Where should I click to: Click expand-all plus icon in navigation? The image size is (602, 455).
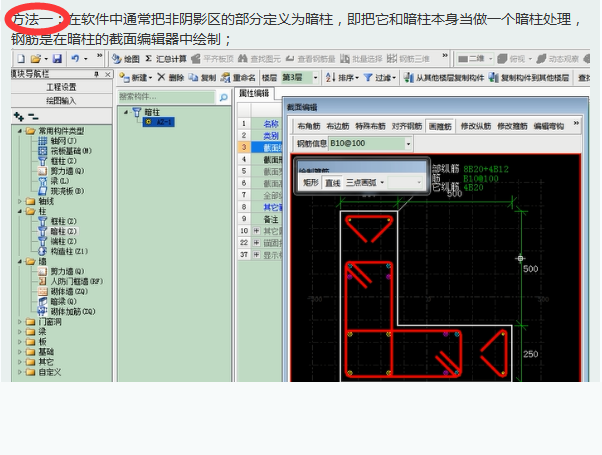click(x=19, y=116)
